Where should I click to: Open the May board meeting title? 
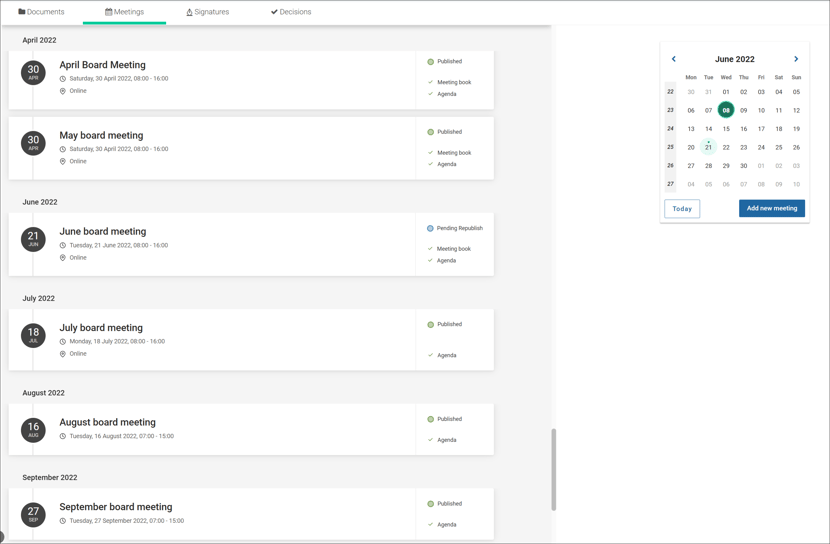point(101,135)
